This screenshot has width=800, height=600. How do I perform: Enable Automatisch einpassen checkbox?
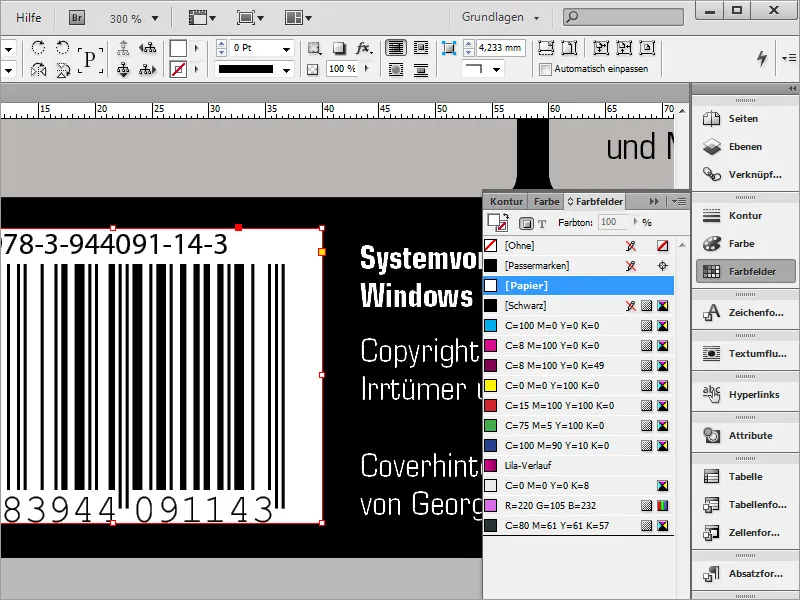[x=545, y=69]
